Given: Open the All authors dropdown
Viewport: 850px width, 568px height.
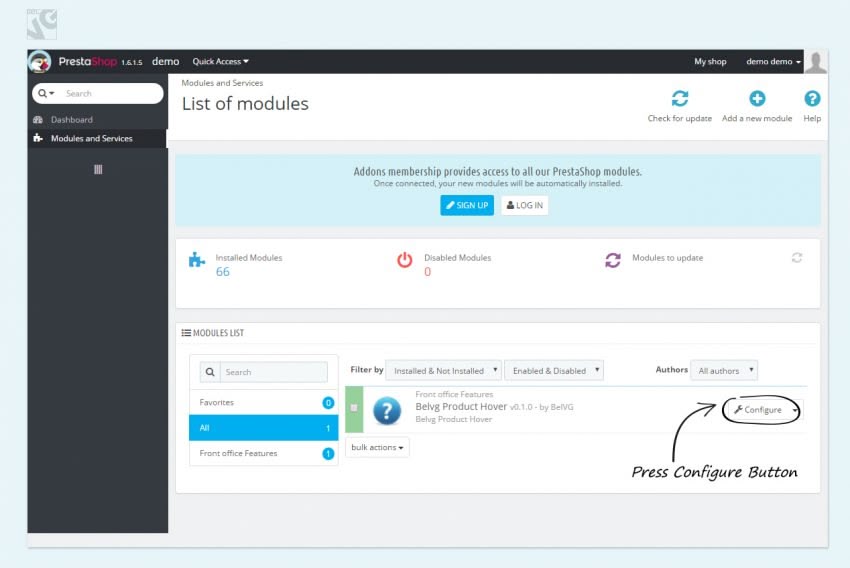Looking at the screenshot, I should [x=724, y=371].
